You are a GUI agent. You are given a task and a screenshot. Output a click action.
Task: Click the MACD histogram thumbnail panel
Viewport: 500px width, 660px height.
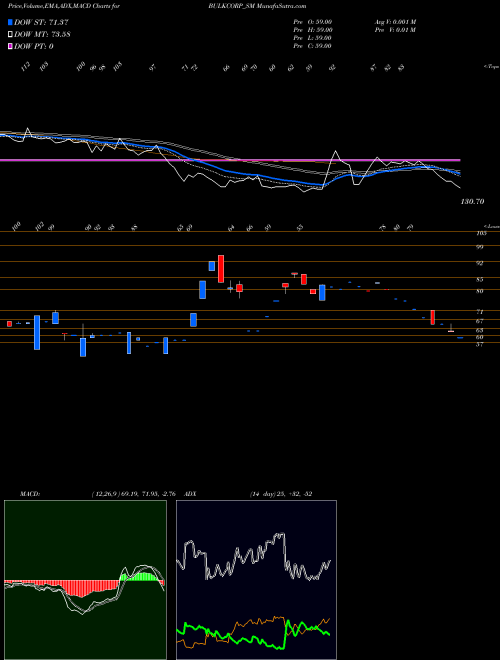pyautogui.click(x=85, y=580)
